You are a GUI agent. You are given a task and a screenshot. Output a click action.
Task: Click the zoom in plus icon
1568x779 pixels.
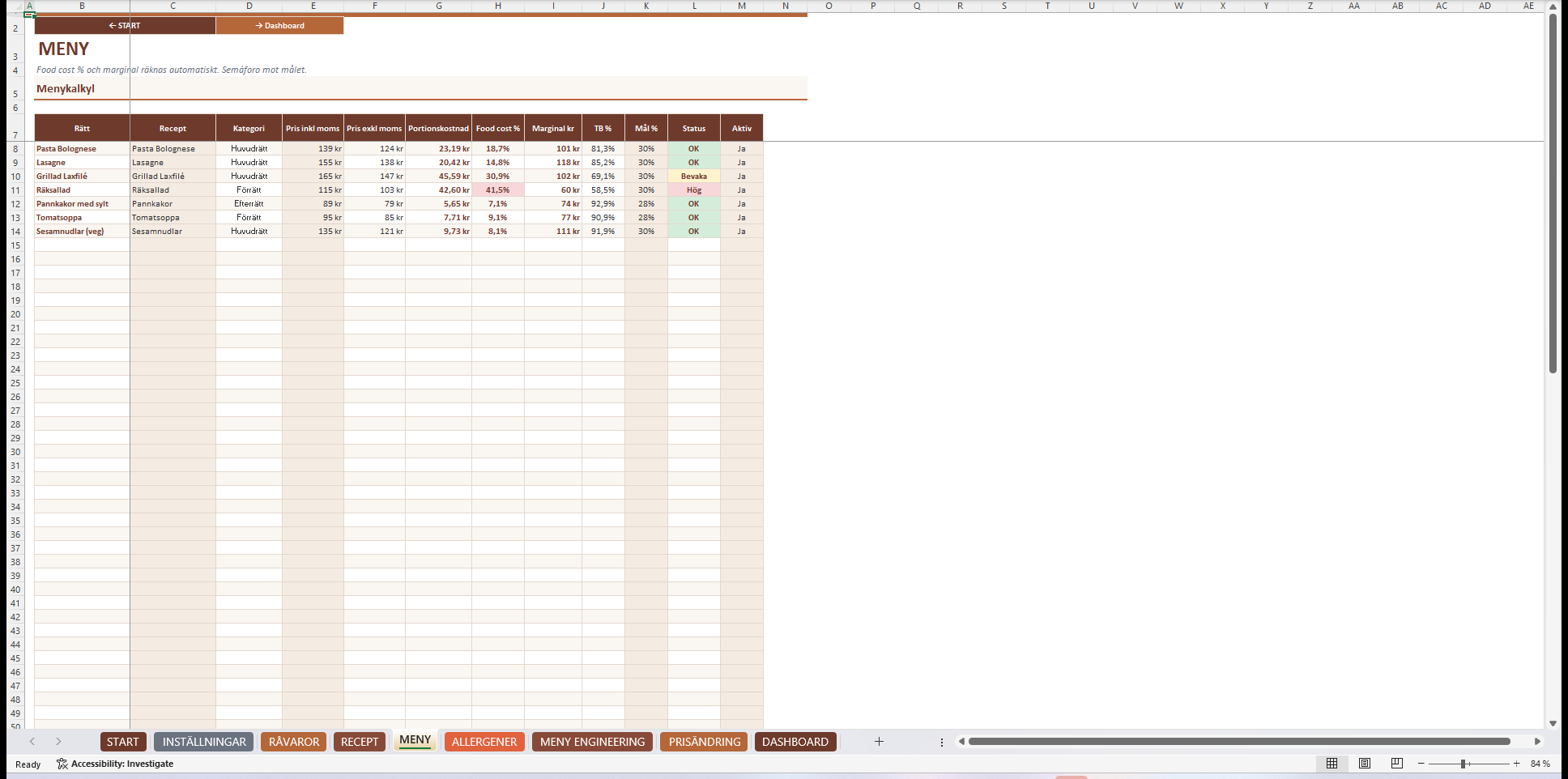(x=1516, y=764)
